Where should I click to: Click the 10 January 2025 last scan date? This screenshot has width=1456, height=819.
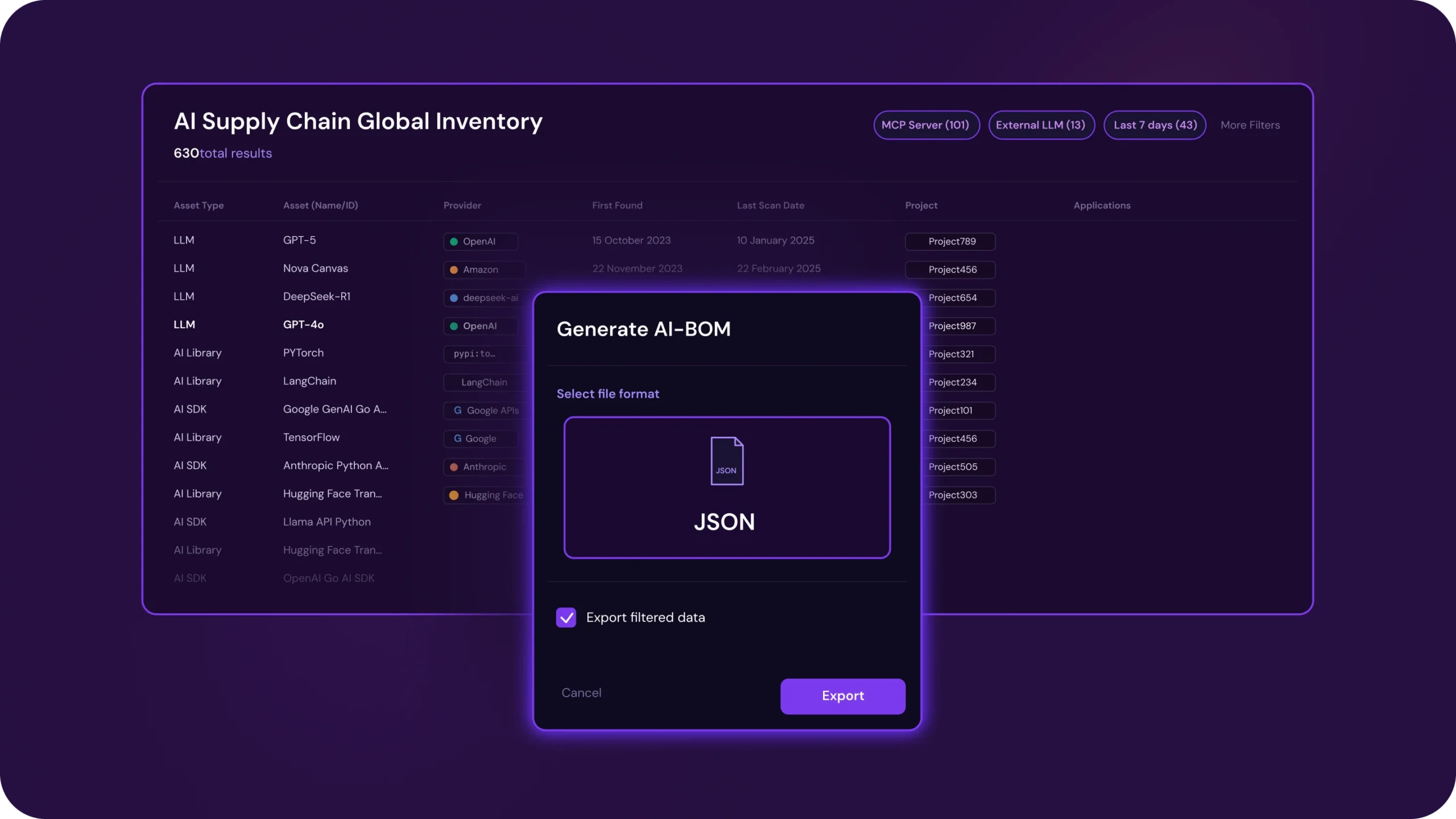click(776, 240)
